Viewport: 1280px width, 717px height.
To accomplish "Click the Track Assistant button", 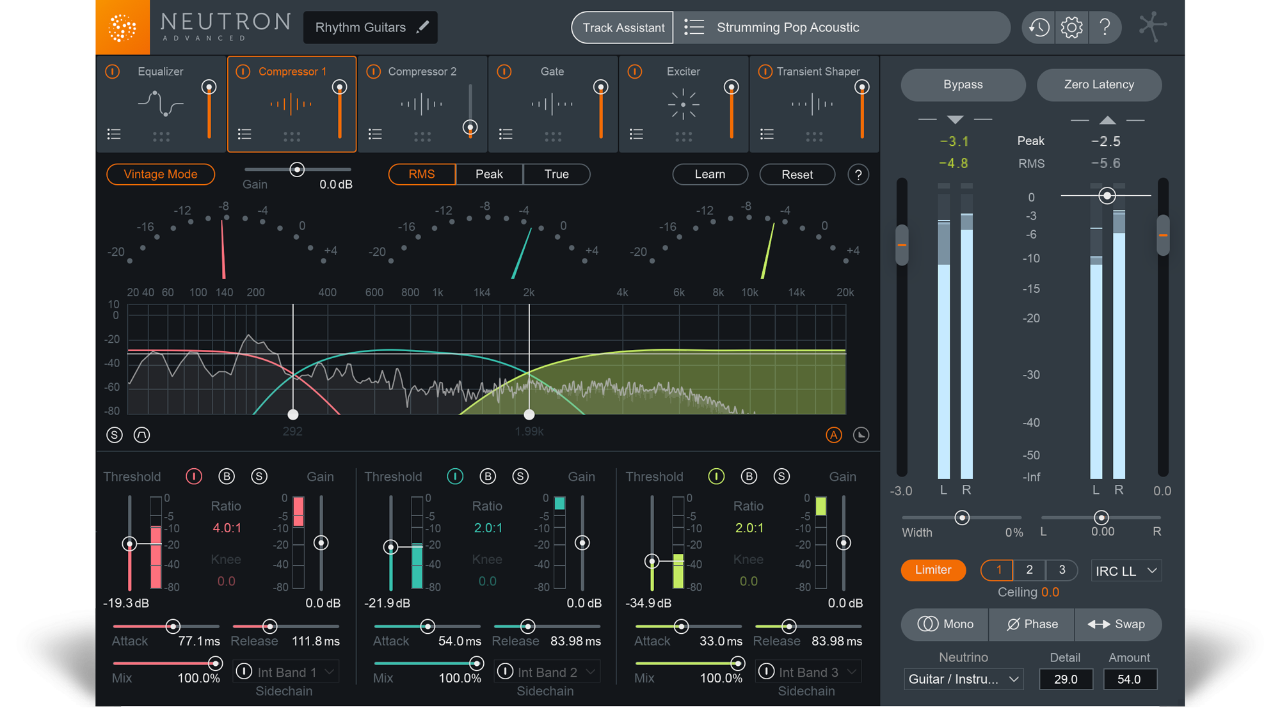I will (x=623, y=28).
